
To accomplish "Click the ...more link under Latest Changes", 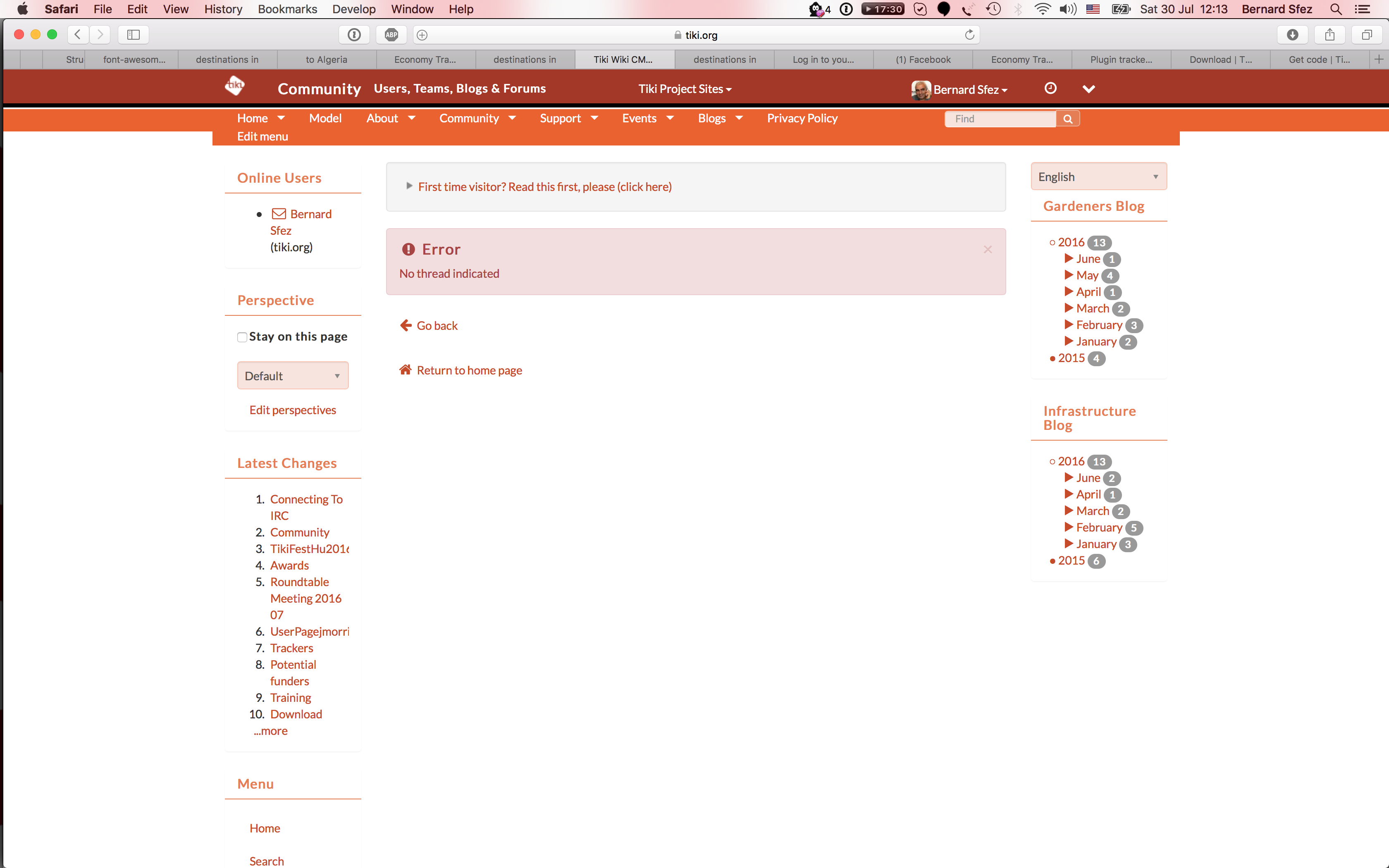I will 270,731.
